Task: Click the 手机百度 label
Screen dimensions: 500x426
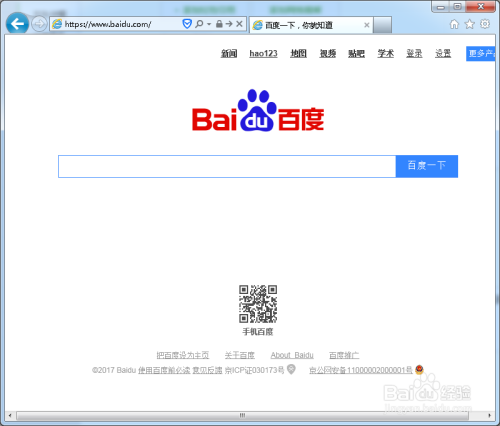Action: pyautogui.click(x=258, y=332)
